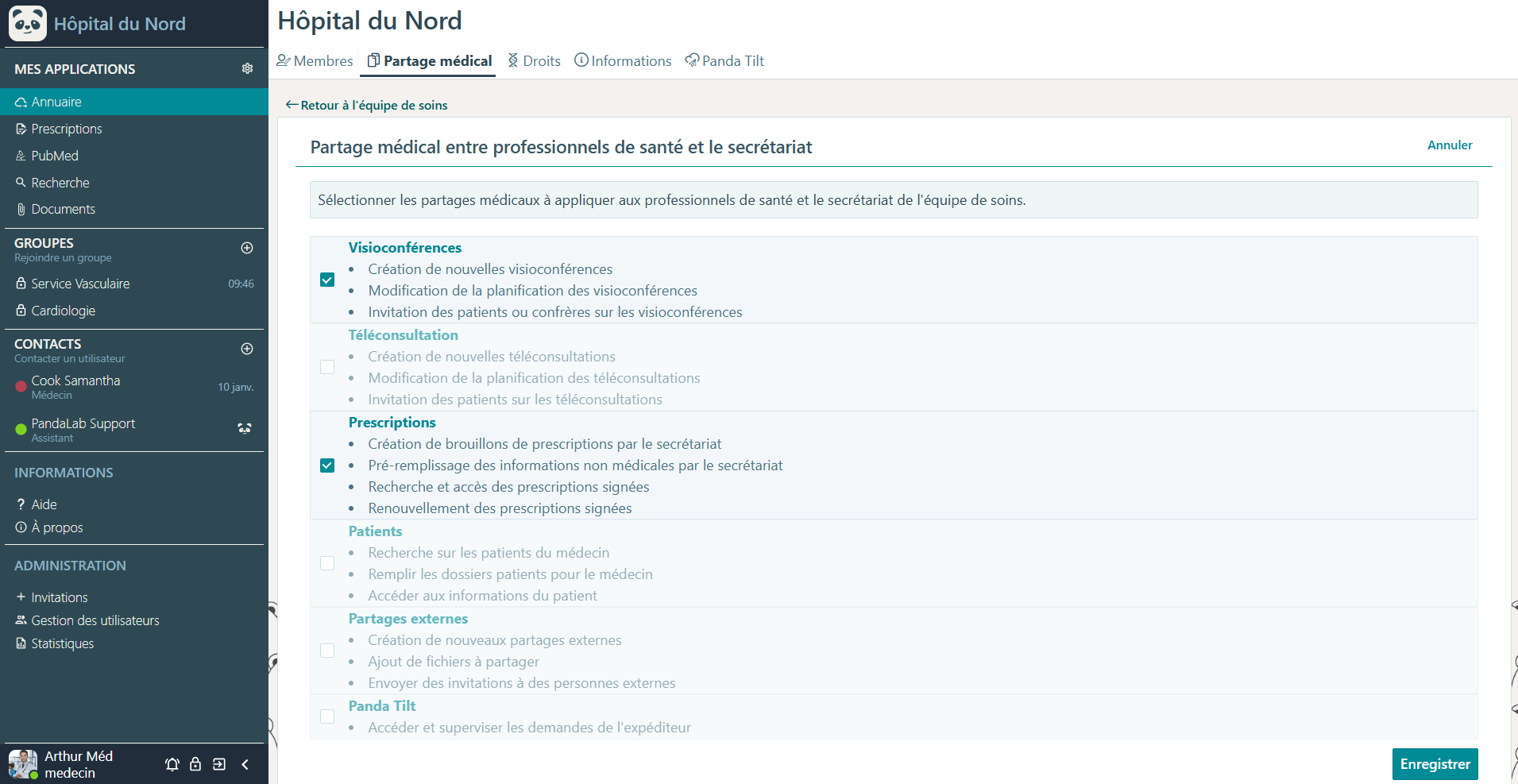Click Rejoindre un groupe text

(63, 258)
